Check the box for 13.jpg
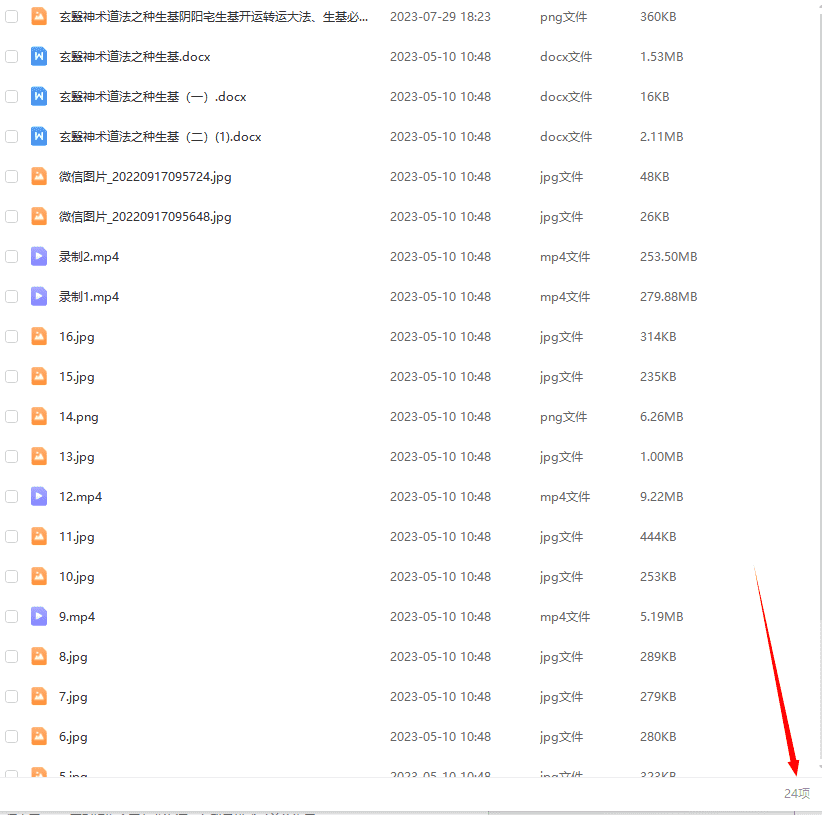Viewport: 822px width, 815px height. [x=12, y=457]
